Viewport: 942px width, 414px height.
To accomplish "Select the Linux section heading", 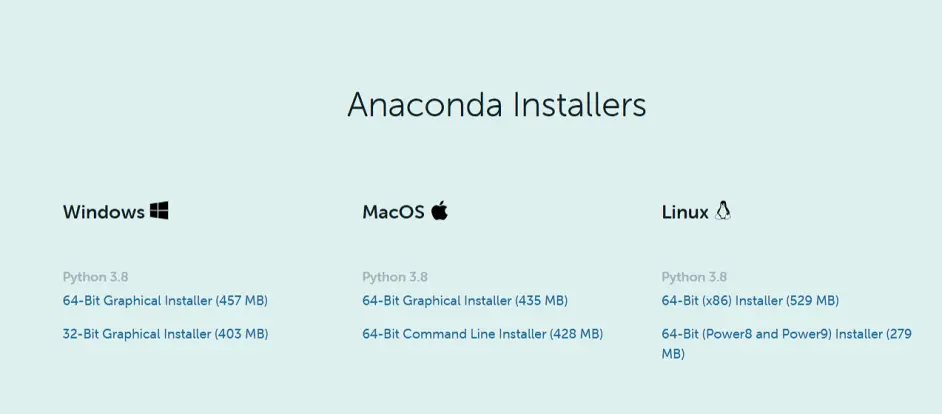I will pos(685,212).
